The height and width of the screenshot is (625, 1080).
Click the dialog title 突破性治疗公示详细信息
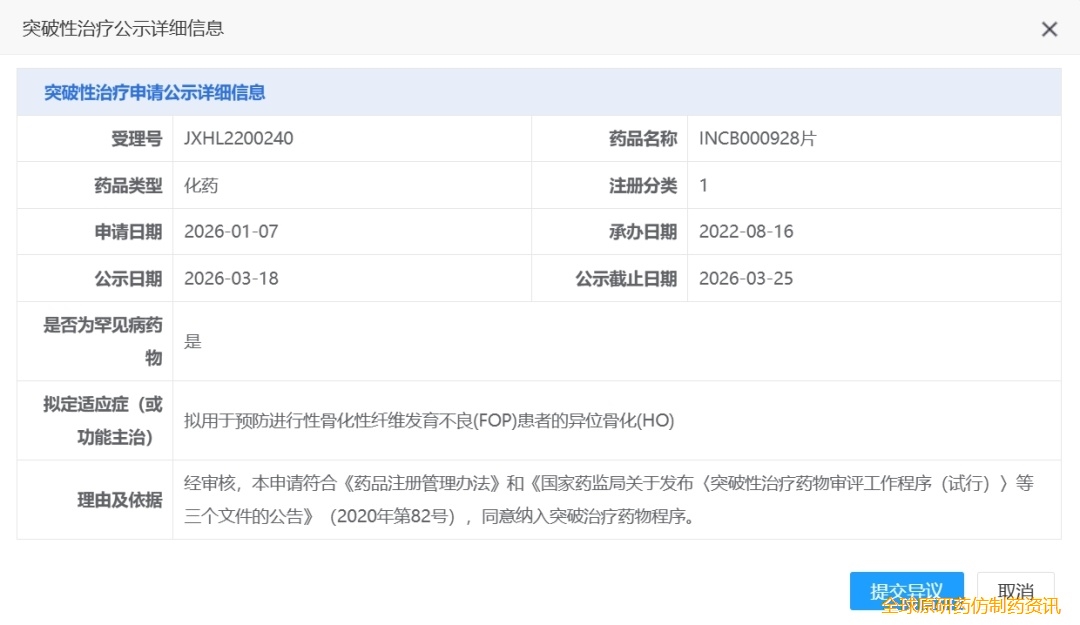(x=123, y=28)
